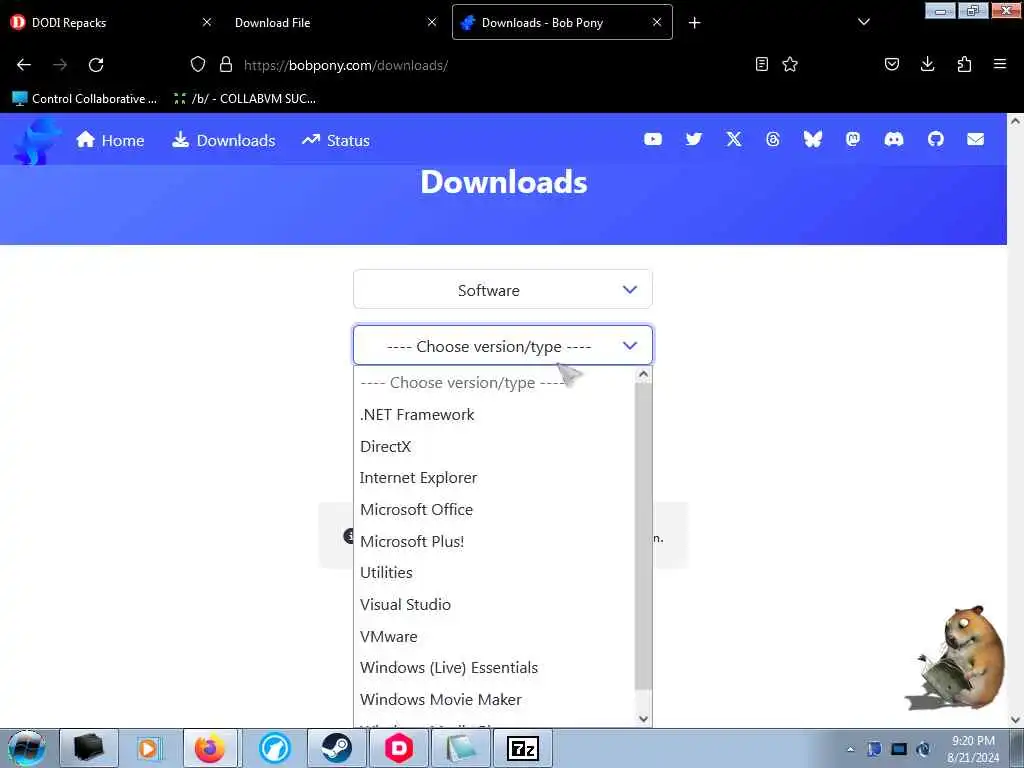The height and width of the screenshot is (768, 1024).
Task: Launch Firefox from the taskbar
Action: (x=210, y=748)
